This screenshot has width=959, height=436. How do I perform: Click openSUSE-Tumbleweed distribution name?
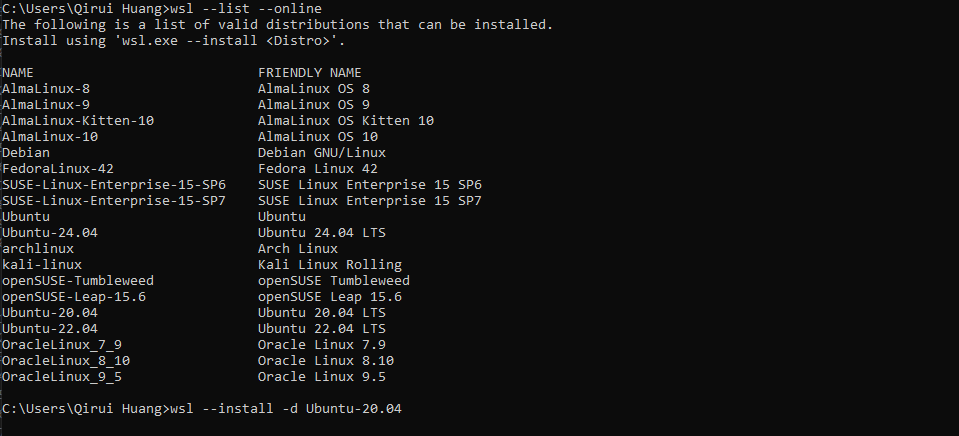[x=78, y=281]
